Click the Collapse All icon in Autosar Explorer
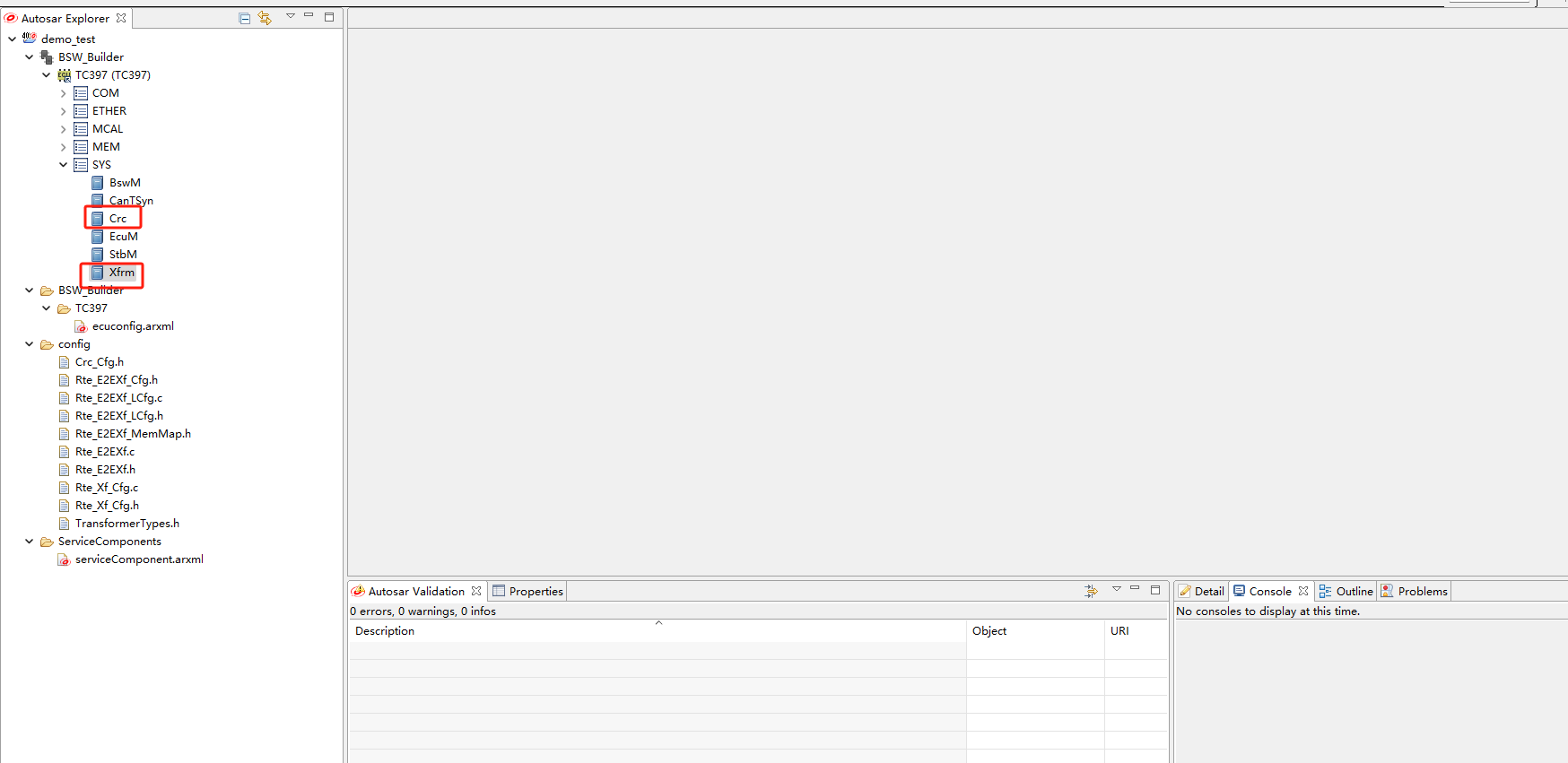The width and height of the screenshot is (1568, 763). (x=245, y=18)
